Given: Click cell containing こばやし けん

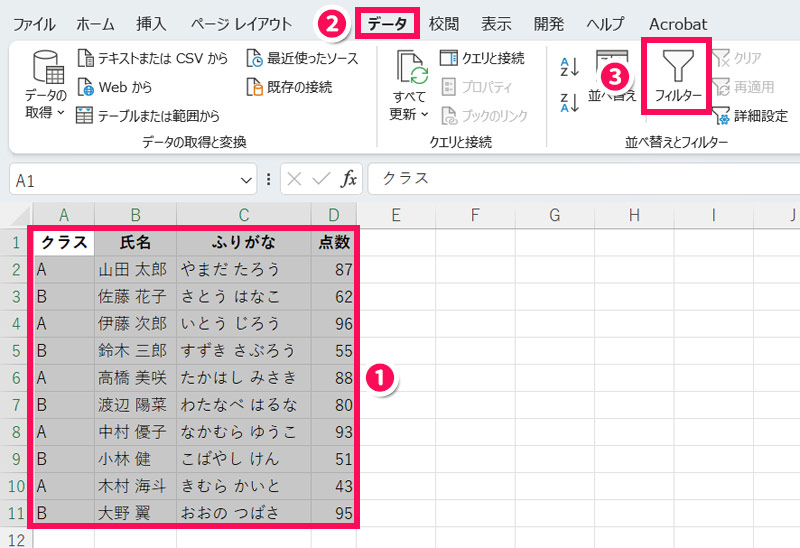Looking at the screenshot, I should point(244,459).
